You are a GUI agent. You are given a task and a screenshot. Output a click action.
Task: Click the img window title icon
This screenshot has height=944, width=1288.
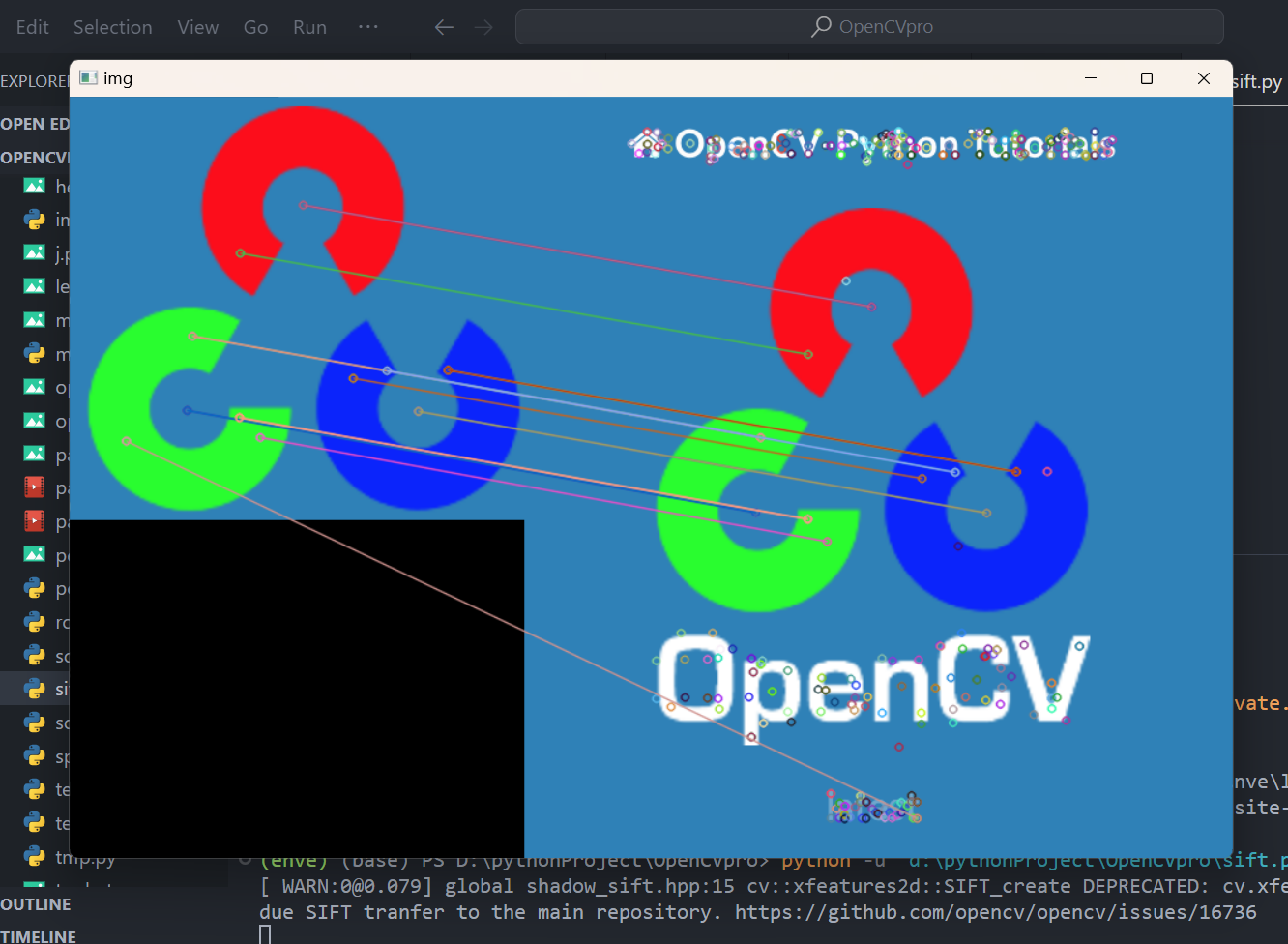click(x=88, y=78)
